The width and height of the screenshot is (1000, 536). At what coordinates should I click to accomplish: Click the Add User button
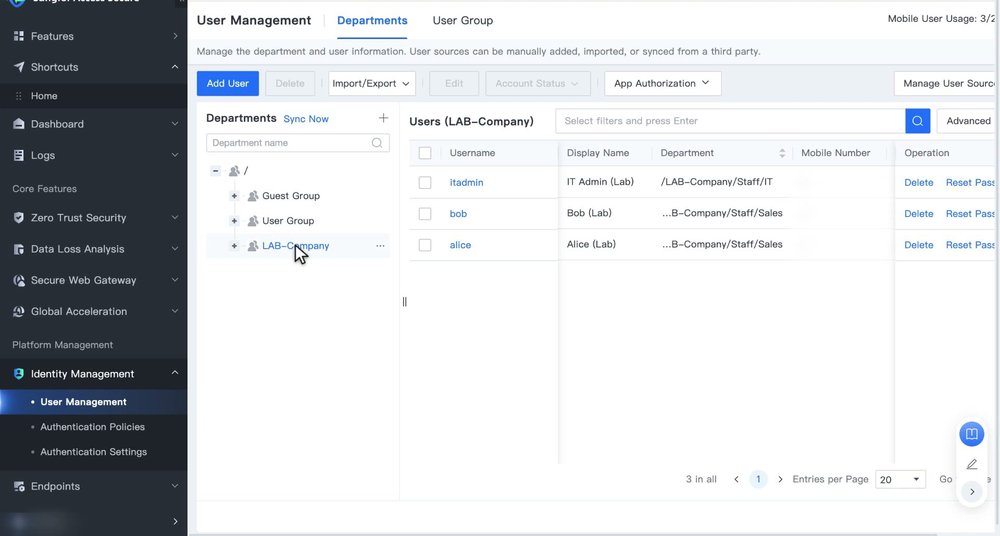tap(228, 84)
